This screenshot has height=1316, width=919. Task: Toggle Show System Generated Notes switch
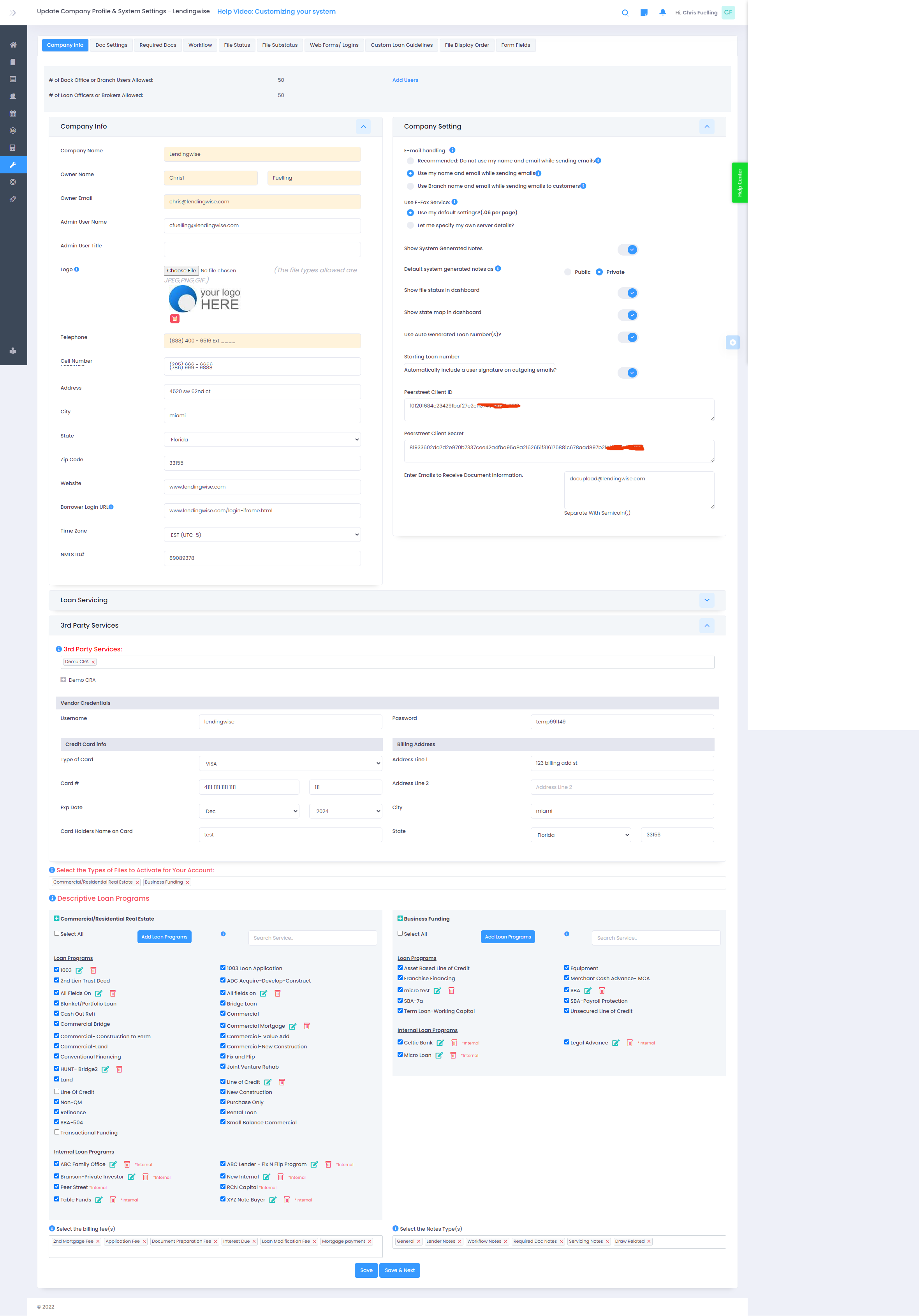628,249
